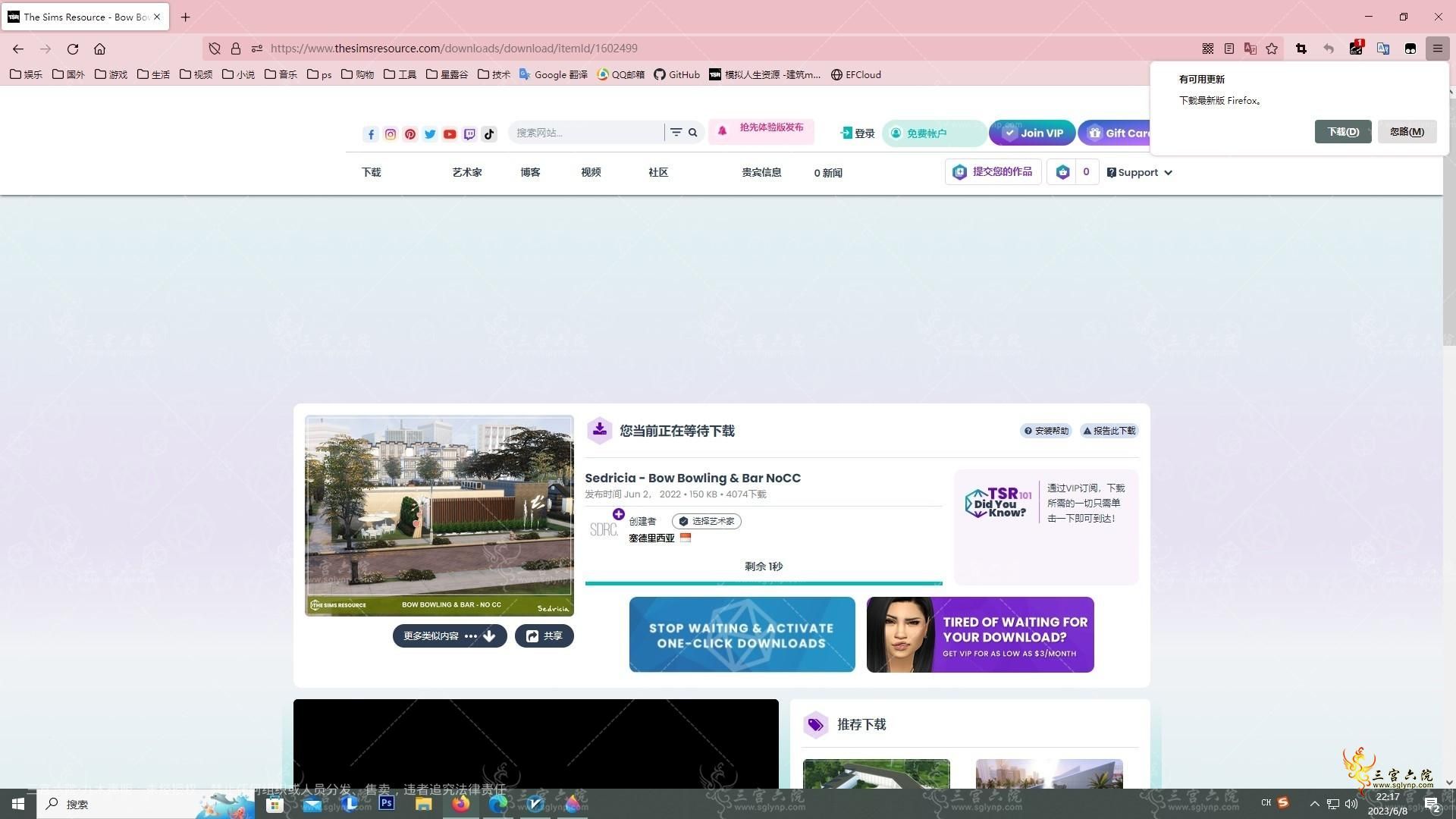Click the Gift Card button
Viewport: 1456px width, 819px height.
click(x=1115, y=133)
